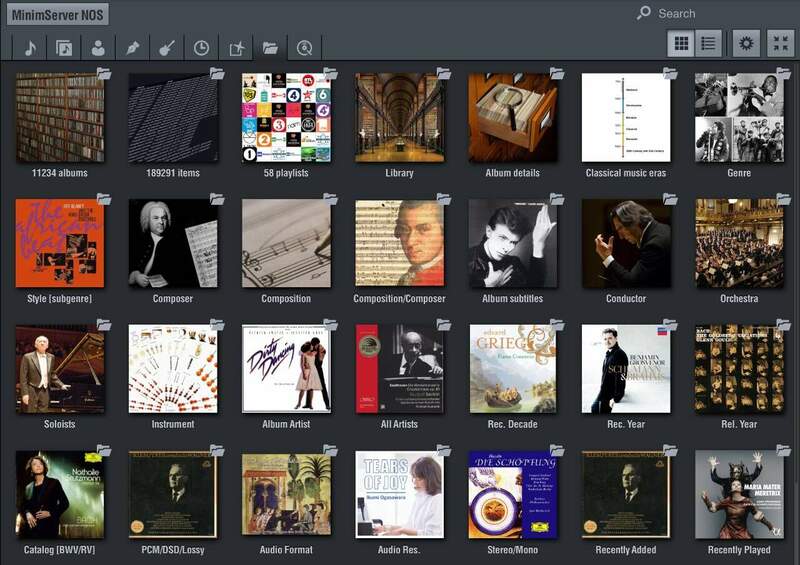Open the clock history icon
Screen dimensions: 800x565
(x=201, y=47)
